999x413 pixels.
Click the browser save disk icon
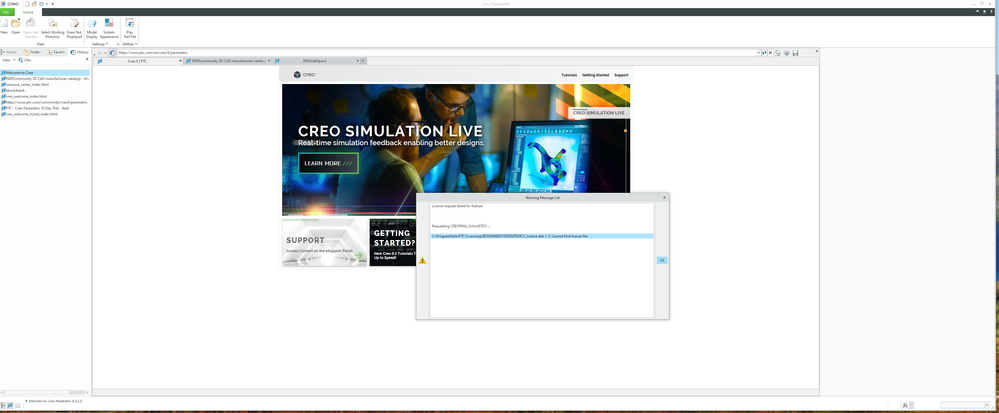pos(795,52)
